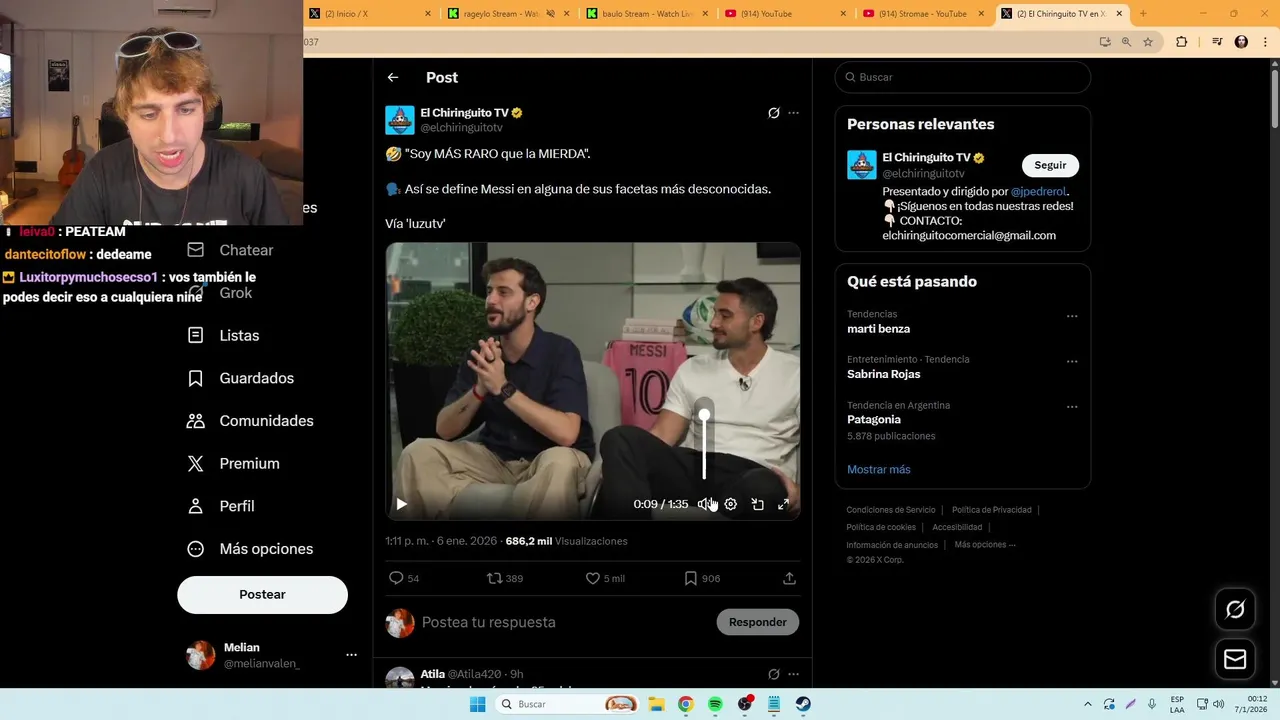Open File Explorer from taskbar
1280x720 pixels.
coord(656,704)
